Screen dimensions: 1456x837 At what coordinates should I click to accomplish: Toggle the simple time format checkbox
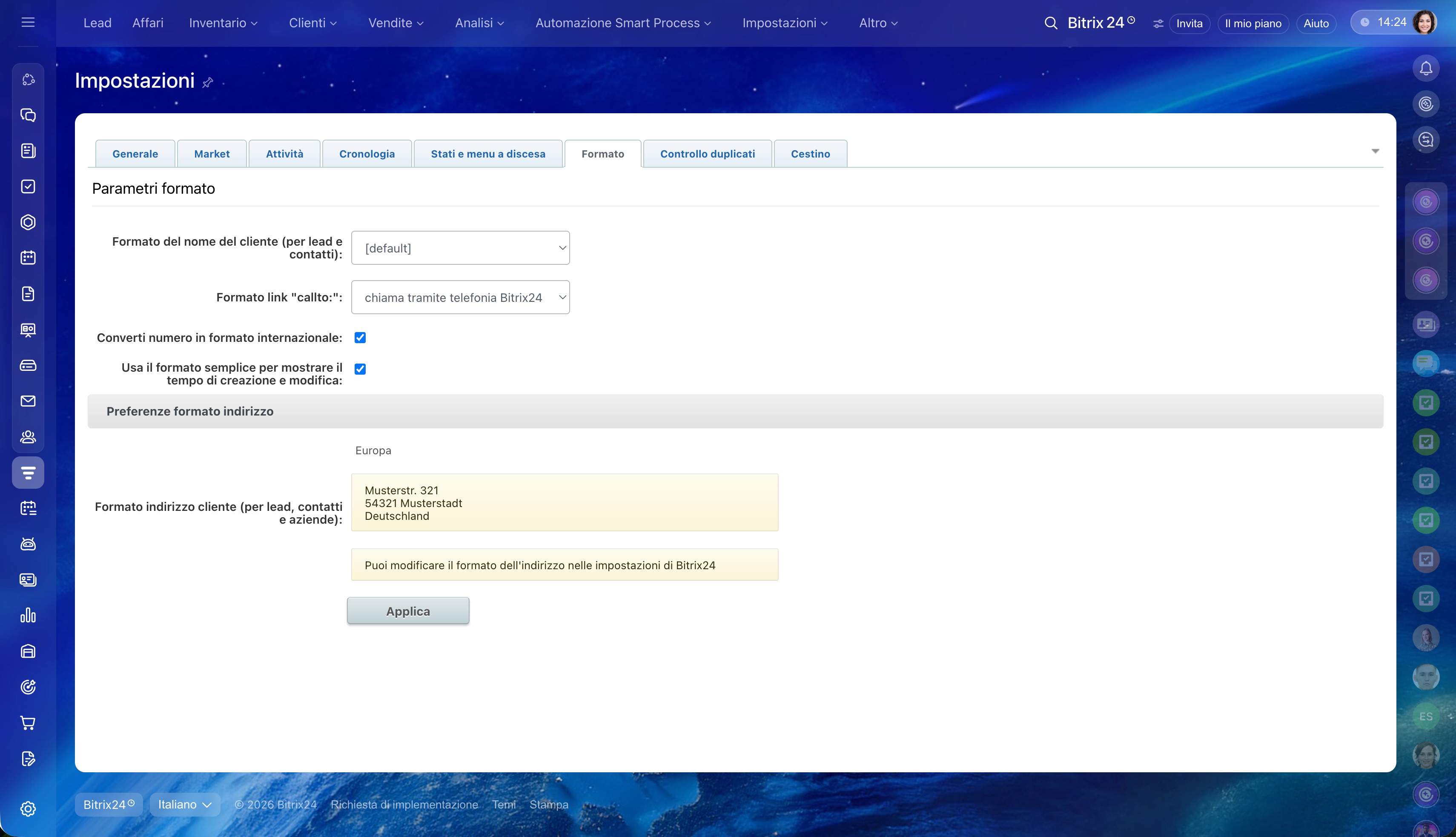click(360, 369)
